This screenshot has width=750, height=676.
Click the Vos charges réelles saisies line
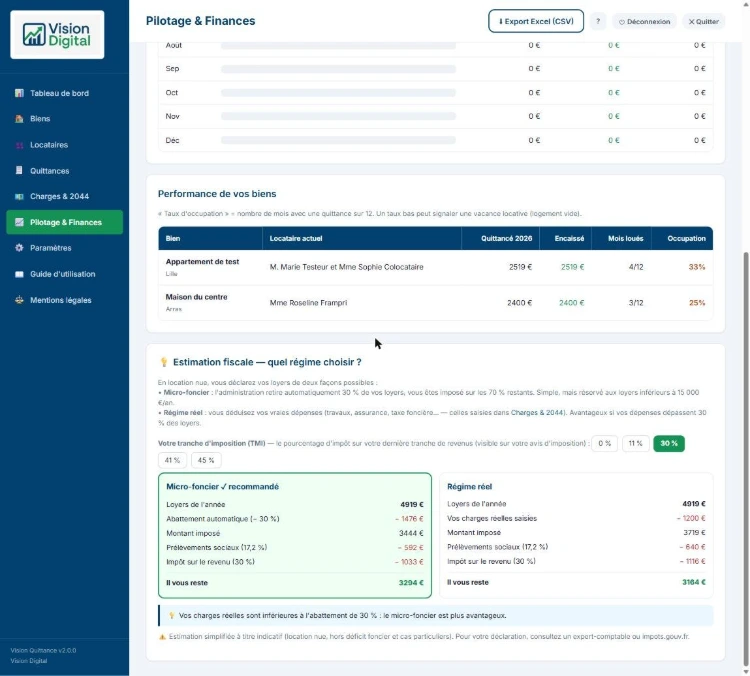[576, 518]
